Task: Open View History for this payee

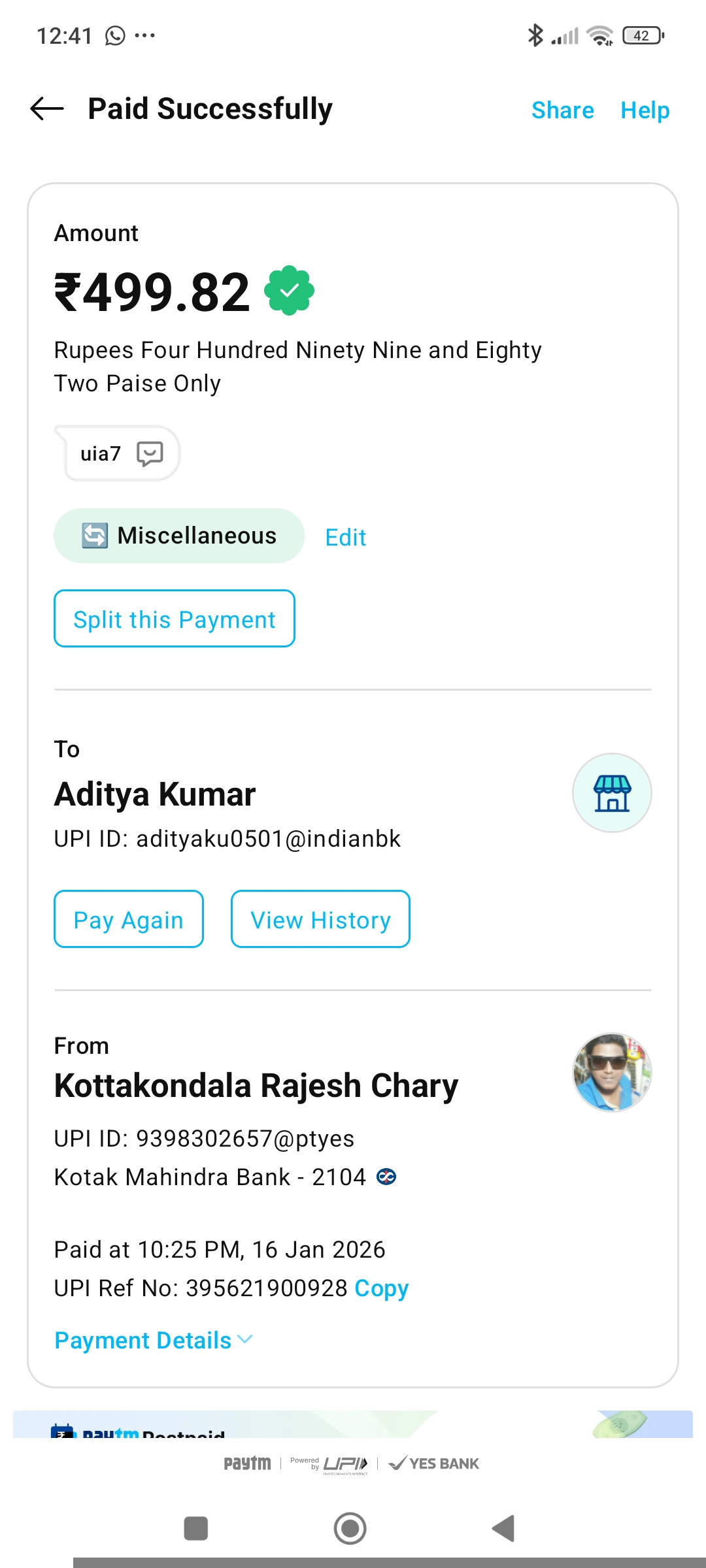Action: (x=320, y=919)
